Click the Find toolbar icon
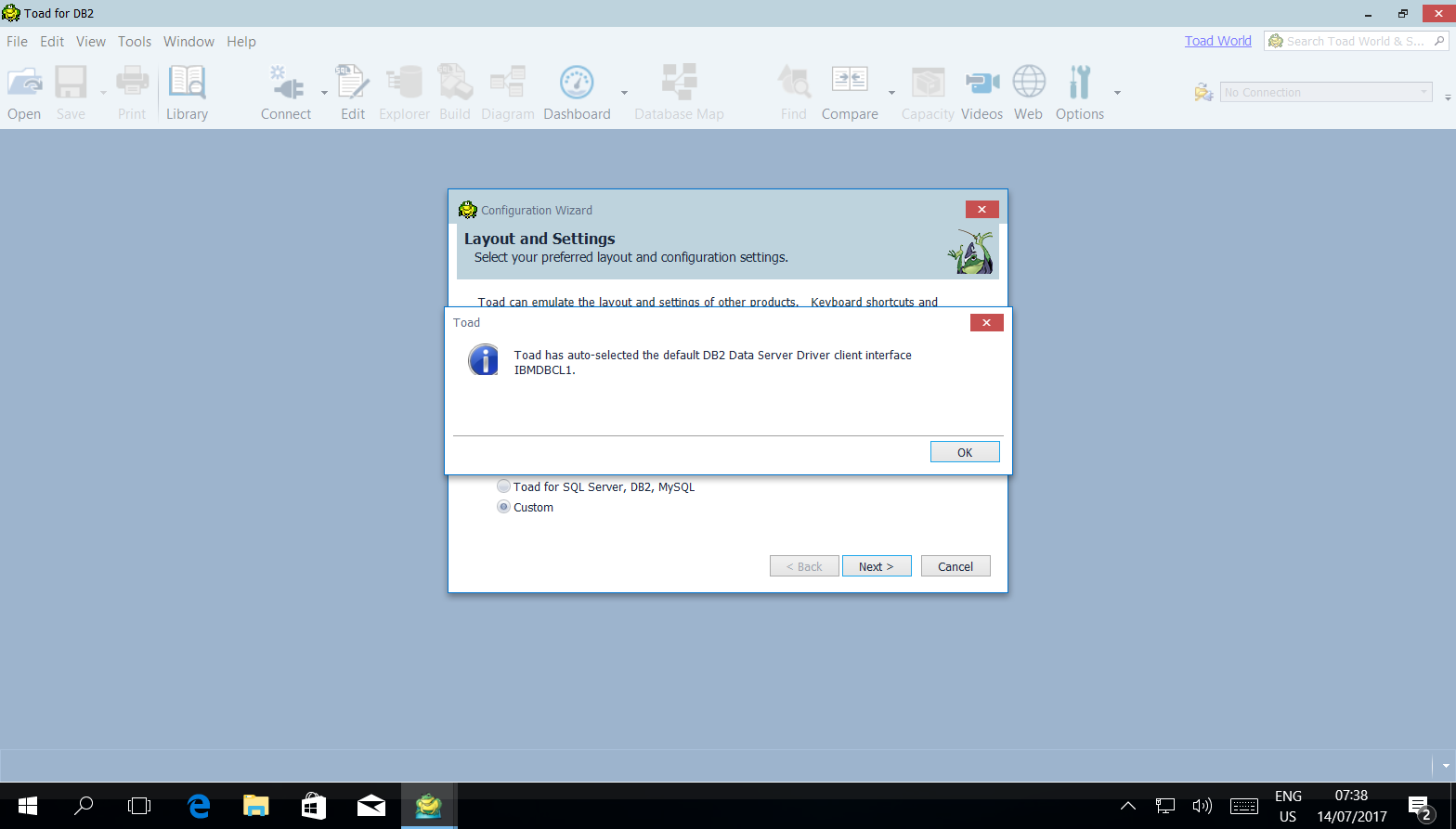The height and width of the screenshot is (829, 1456). tap(794, 83)
